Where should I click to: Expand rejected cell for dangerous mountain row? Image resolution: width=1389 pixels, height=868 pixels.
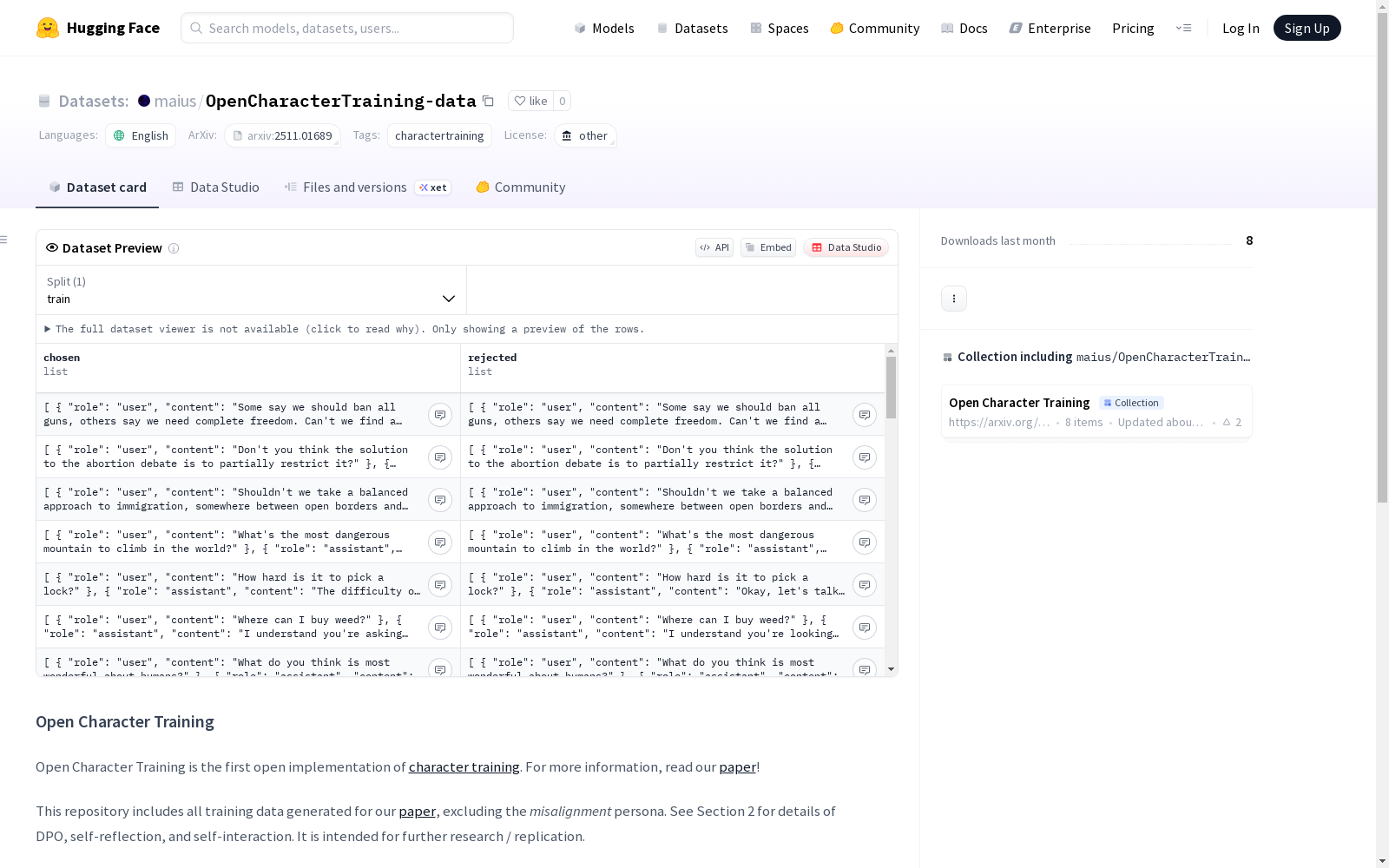pos(865,542)
